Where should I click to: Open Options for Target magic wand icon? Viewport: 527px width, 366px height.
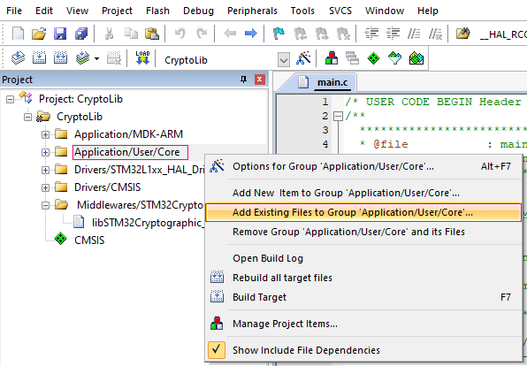point(303,58)
